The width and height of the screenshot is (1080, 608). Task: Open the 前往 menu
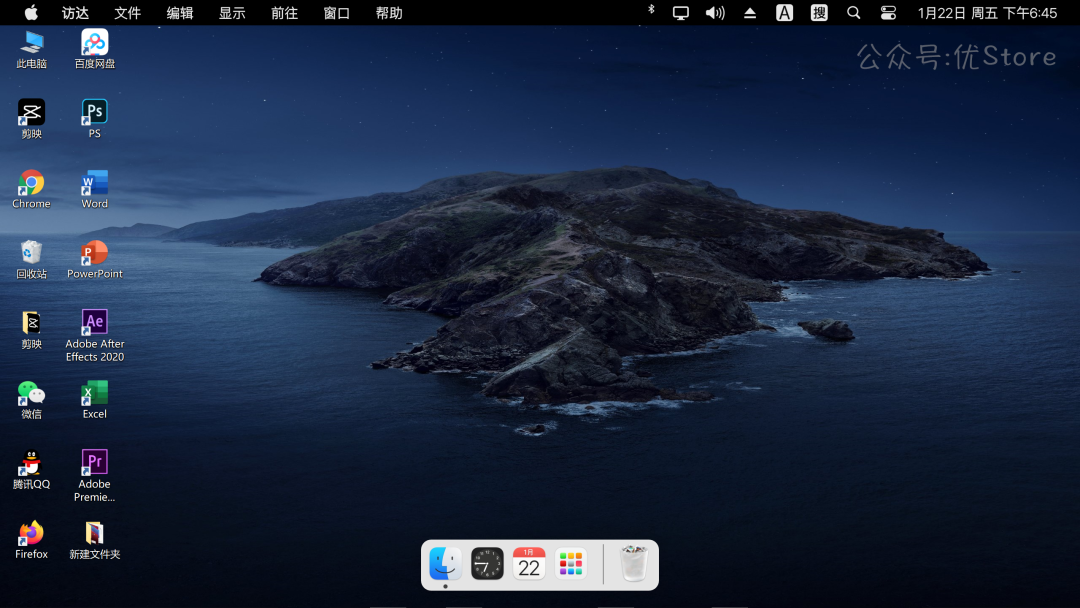pyautogui.click(x=284, y=12)
